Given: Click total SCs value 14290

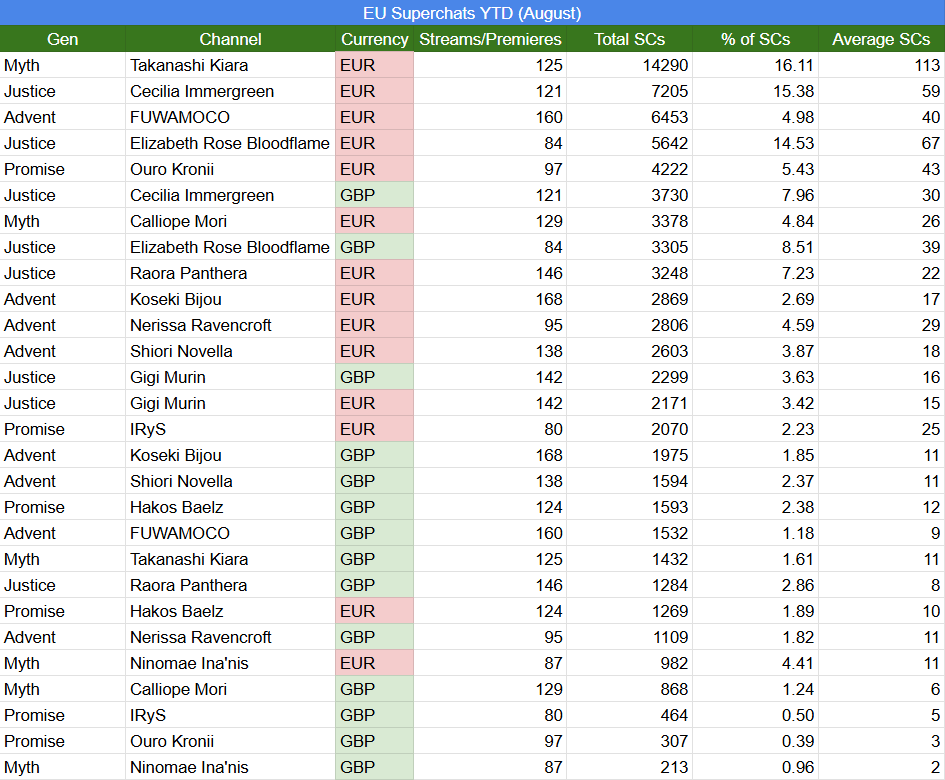Looking at the screenshot, I should click(665, 65).
